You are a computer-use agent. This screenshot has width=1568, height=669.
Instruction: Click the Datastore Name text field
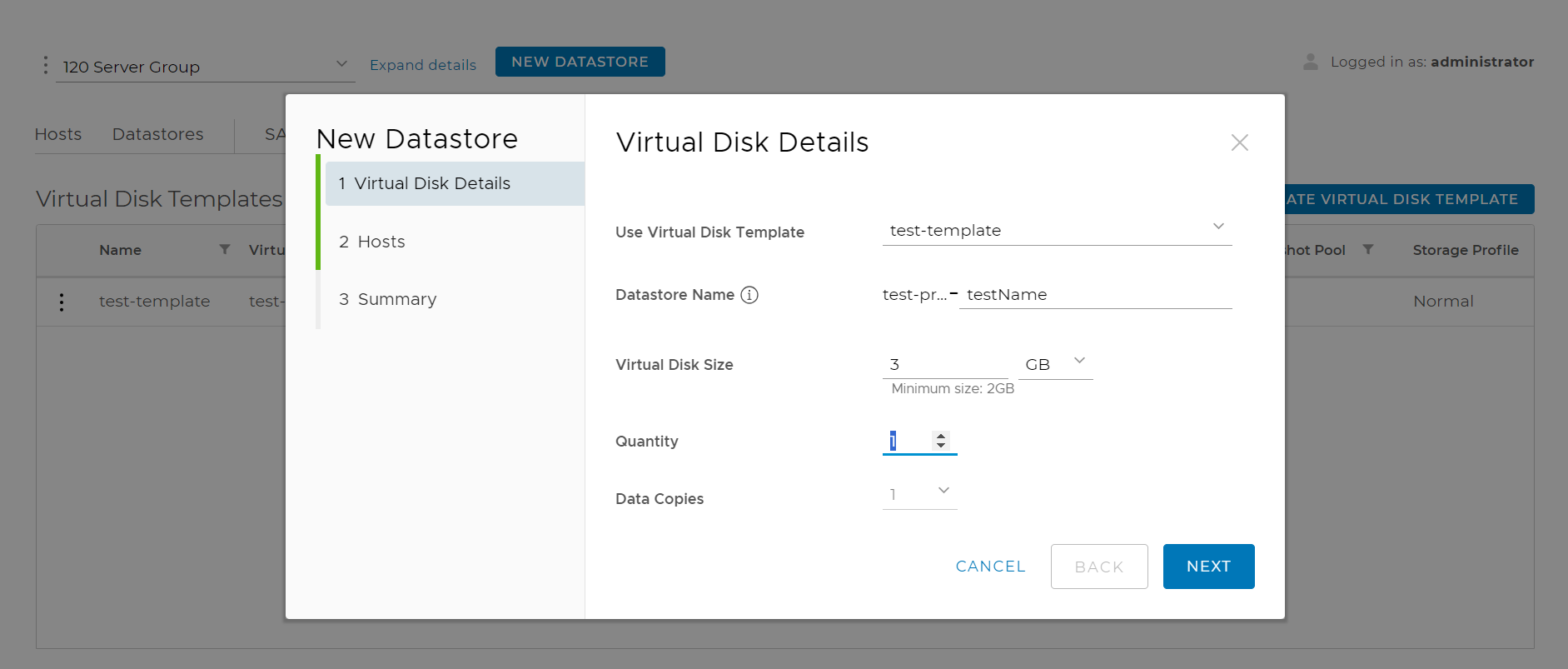point(1094,295)
